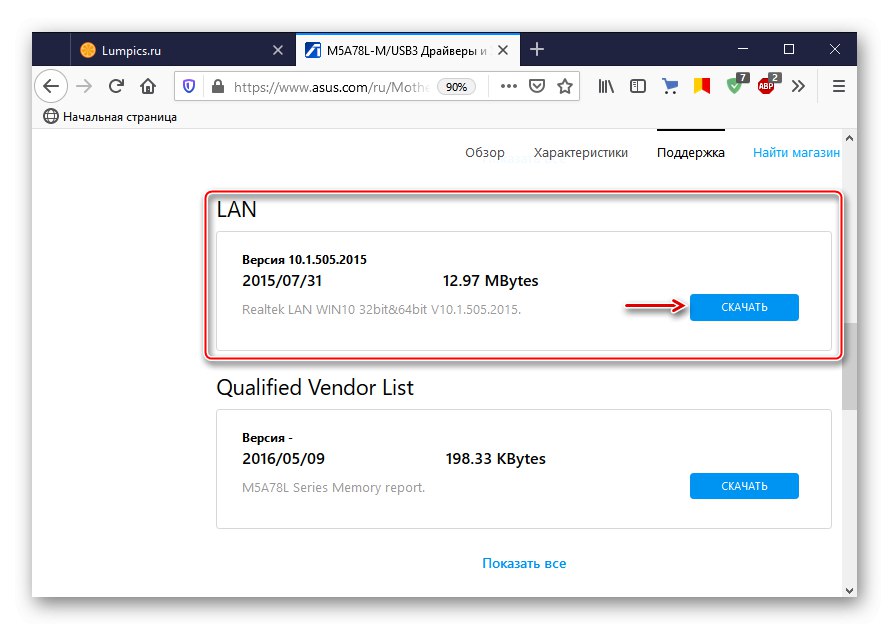Open the Поддержка section

pyautogui.click(x=691, y=153)
